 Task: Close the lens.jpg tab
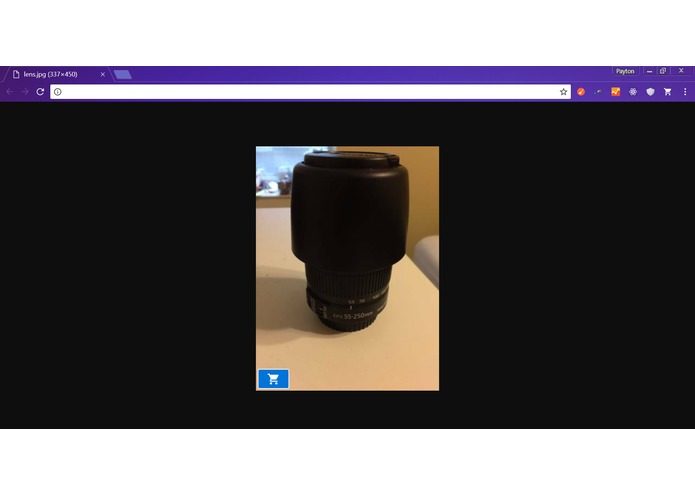(103, 74)
